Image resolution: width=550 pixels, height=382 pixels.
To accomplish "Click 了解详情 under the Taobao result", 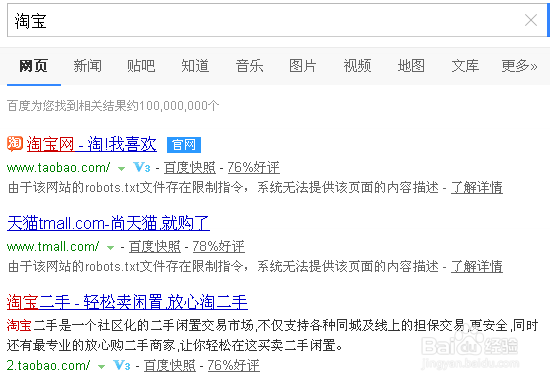I will (x=477, y=188).
